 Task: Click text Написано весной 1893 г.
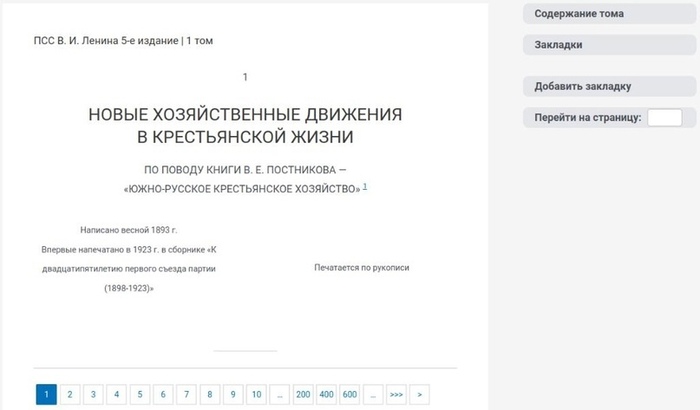[x=129, y=230]
